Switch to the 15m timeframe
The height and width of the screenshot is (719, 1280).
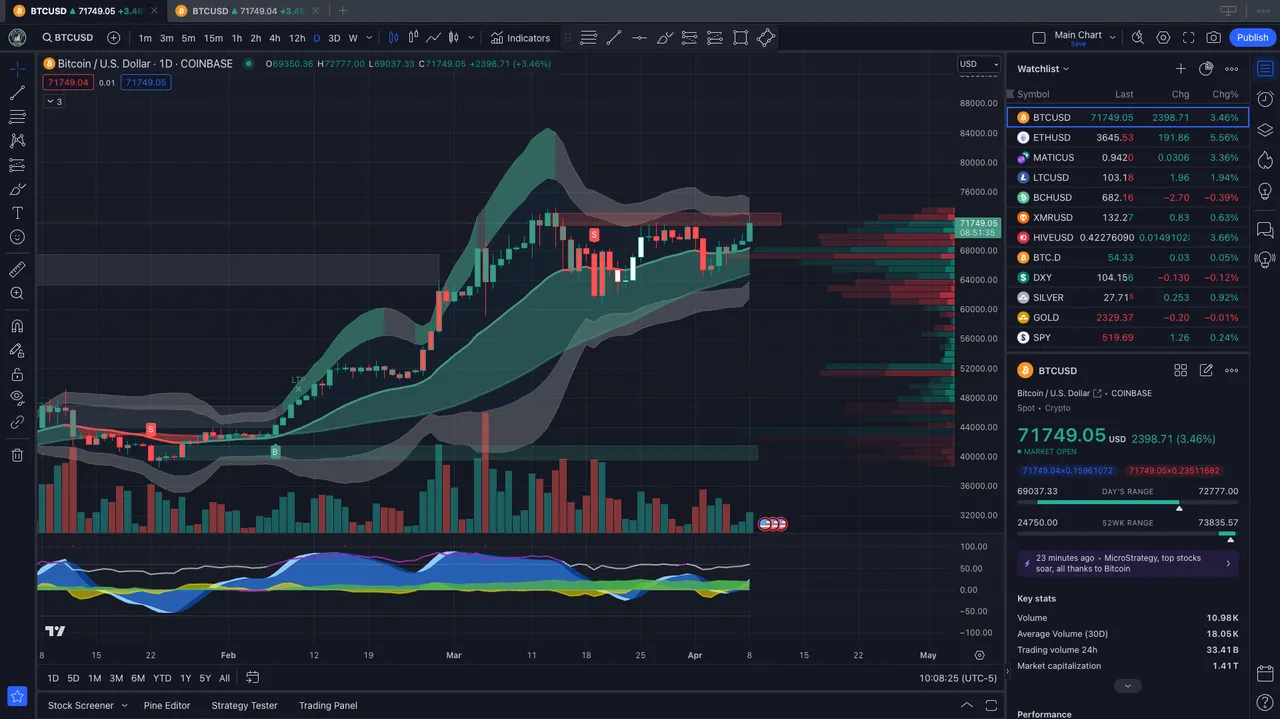coord(213,38)
